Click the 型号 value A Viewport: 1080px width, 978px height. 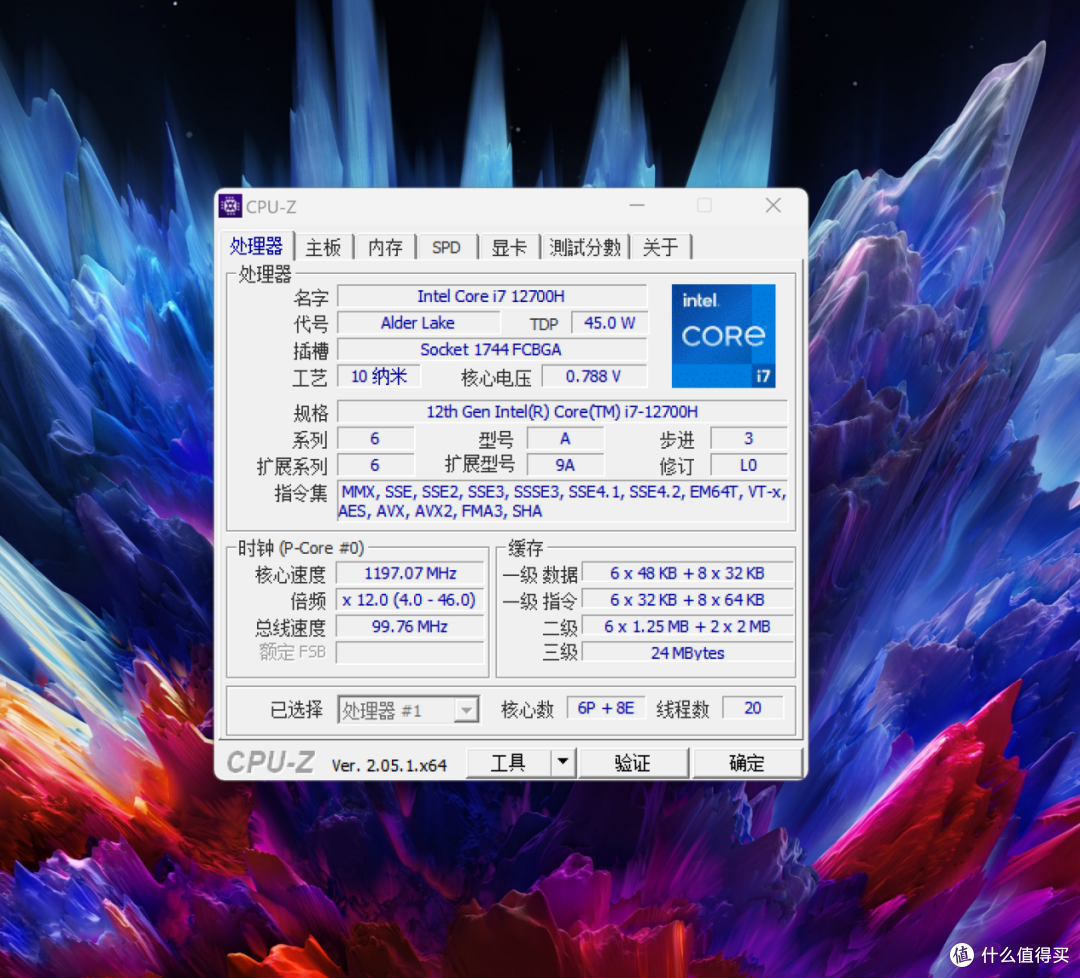point(565,439)
